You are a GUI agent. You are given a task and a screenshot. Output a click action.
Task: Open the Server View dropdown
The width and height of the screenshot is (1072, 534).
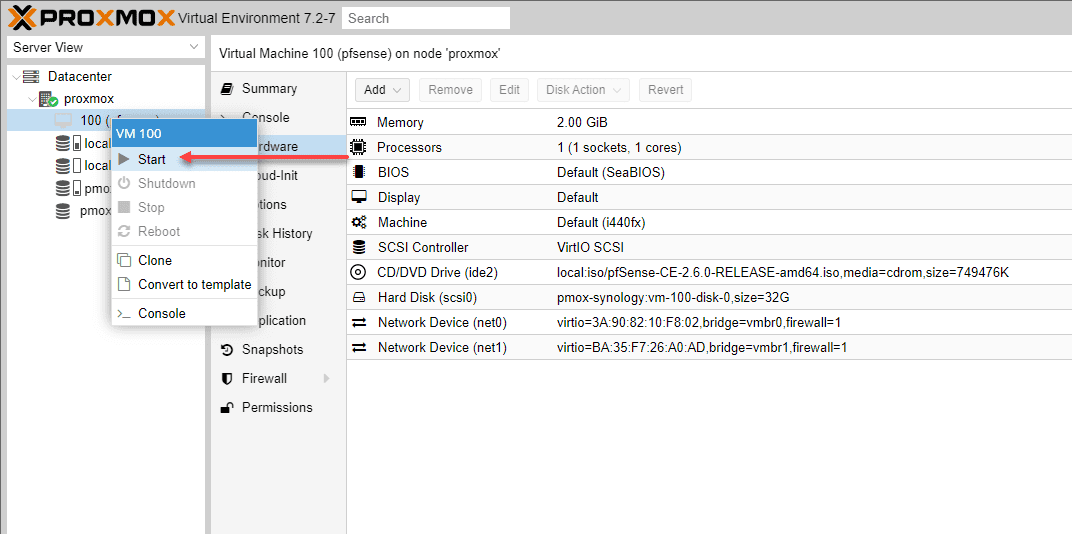105,47
